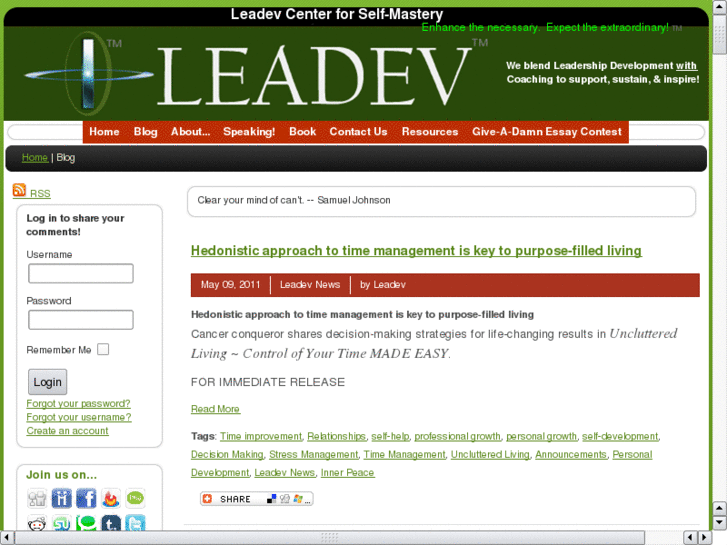Open the Reddit alien icon
The height and width of the screenshot is (545, 727).
pyautogui.click(x=37, y=523)
